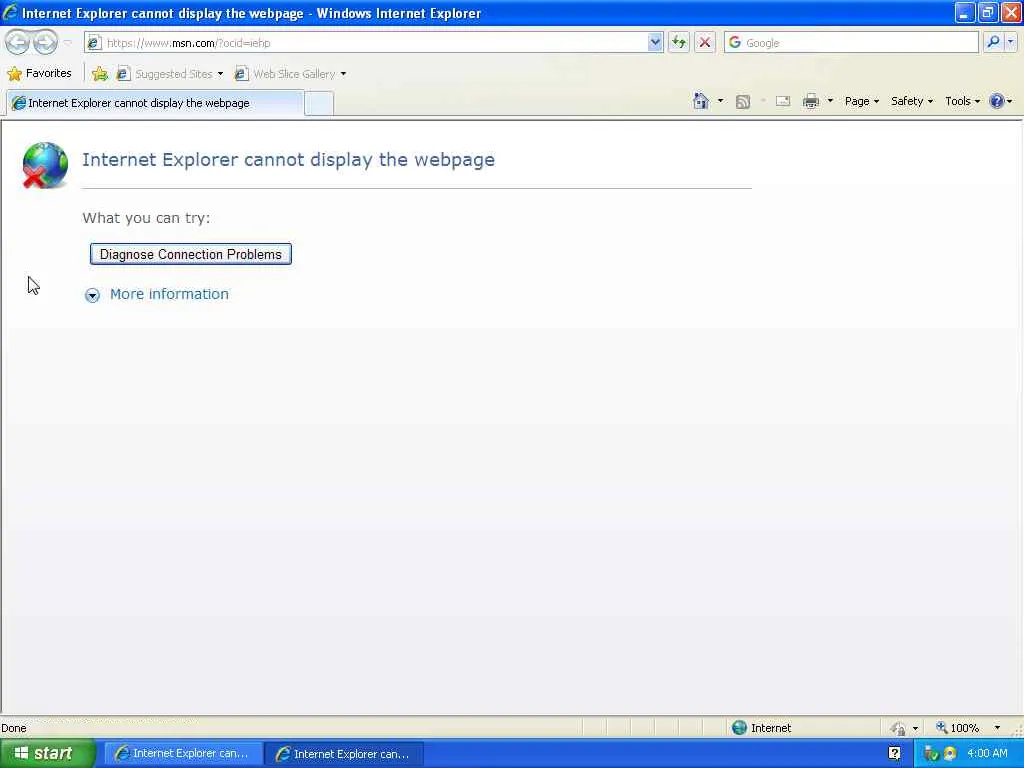Switch to second Internet Explorer taskbar button
This screenshot has height=768, width=1024.
(344, 754)
